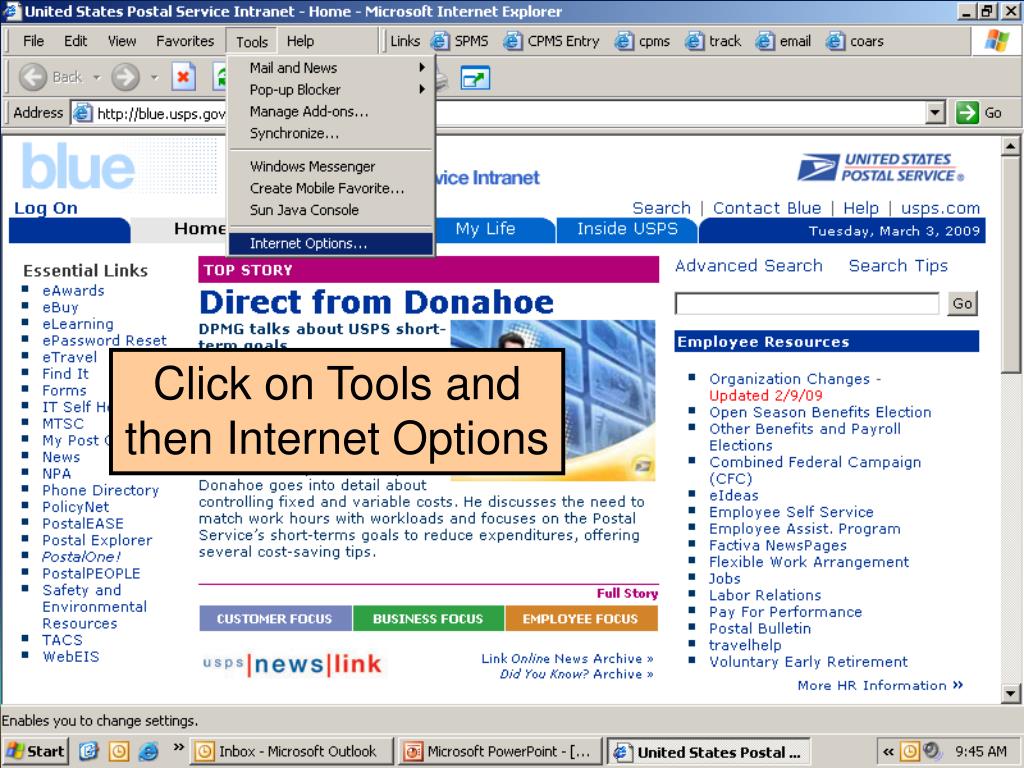This screenshot has height=768, width=1024.
Task: Select Internet Options in the Tools menu
Action: coord(330,243)
